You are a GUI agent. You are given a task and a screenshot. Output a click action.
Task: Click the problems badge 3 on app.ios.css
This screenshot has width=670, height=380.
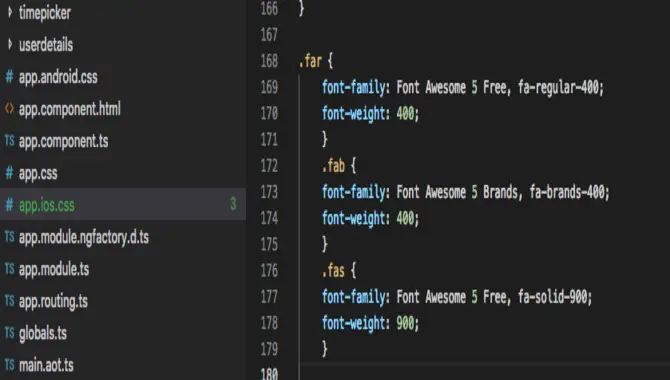click(x=233, y=204)
